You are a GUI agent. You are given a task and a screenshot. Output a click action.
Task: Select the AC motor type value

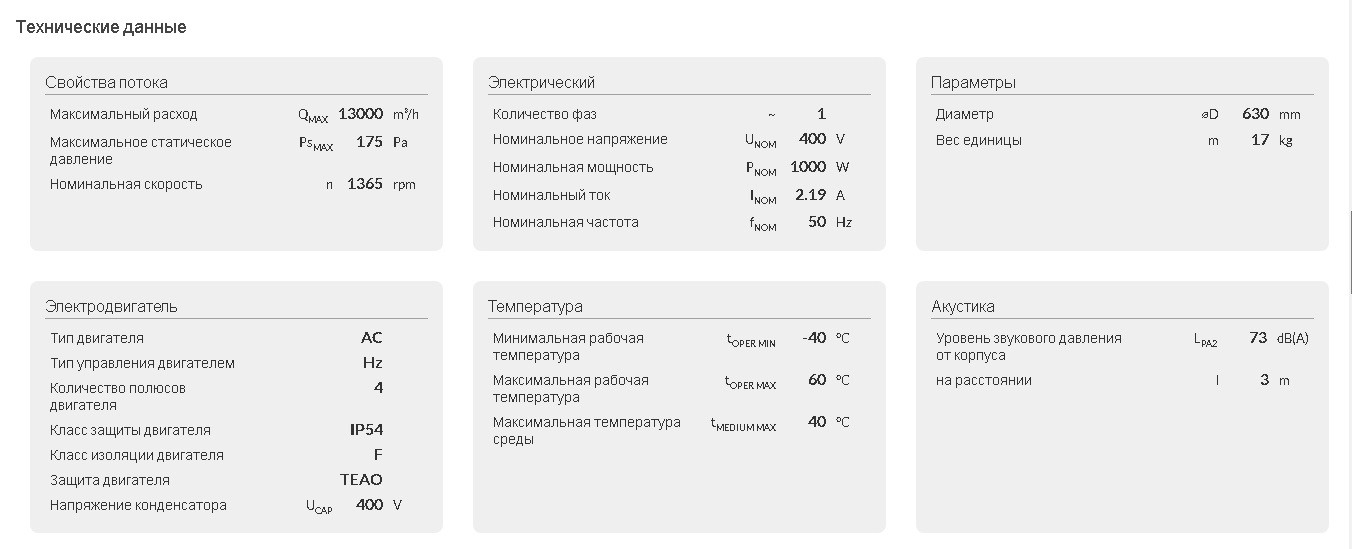pyautogui.click(x=372, y=338)
